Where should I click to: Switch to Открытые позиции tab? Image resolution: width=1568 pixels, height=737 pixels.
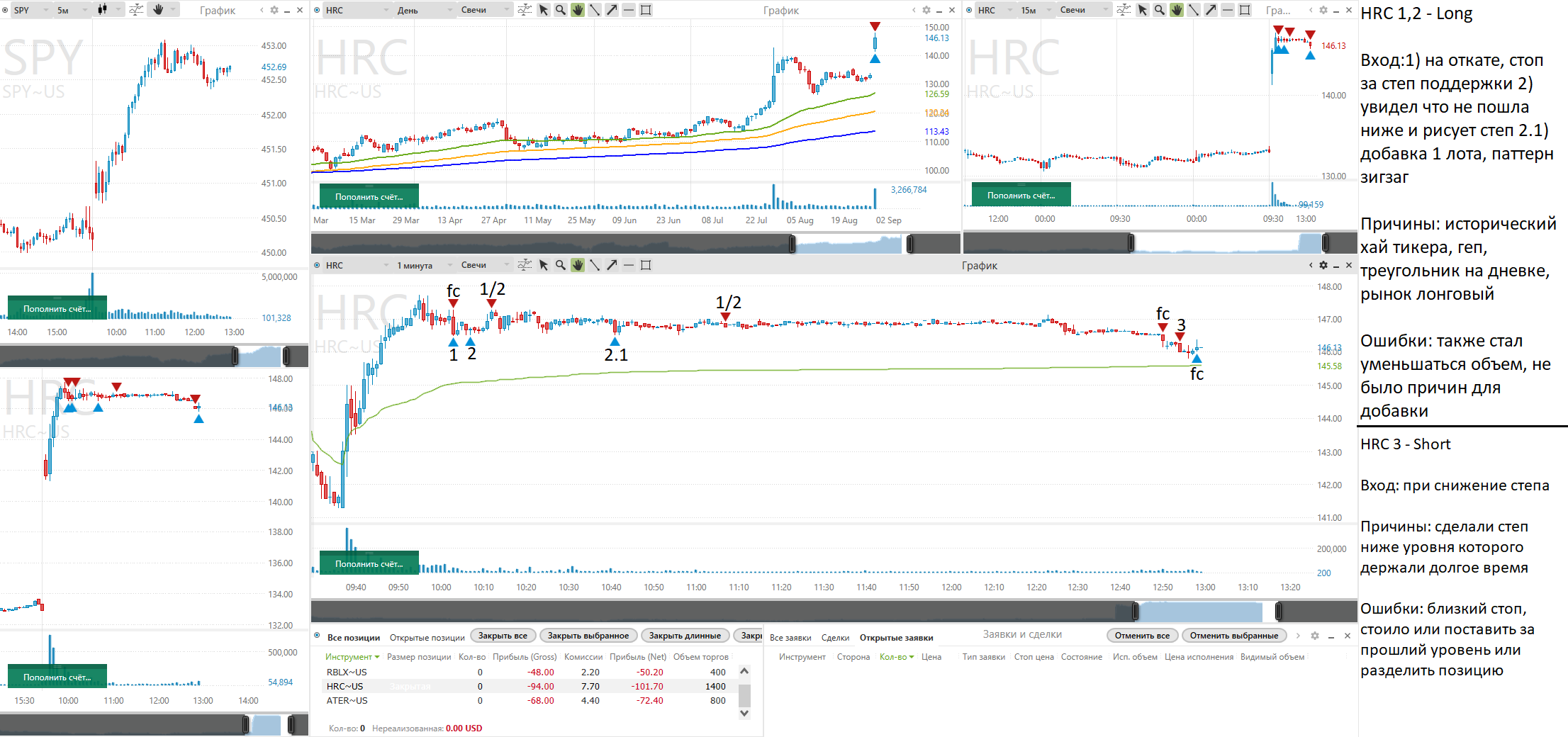(427, 637)
